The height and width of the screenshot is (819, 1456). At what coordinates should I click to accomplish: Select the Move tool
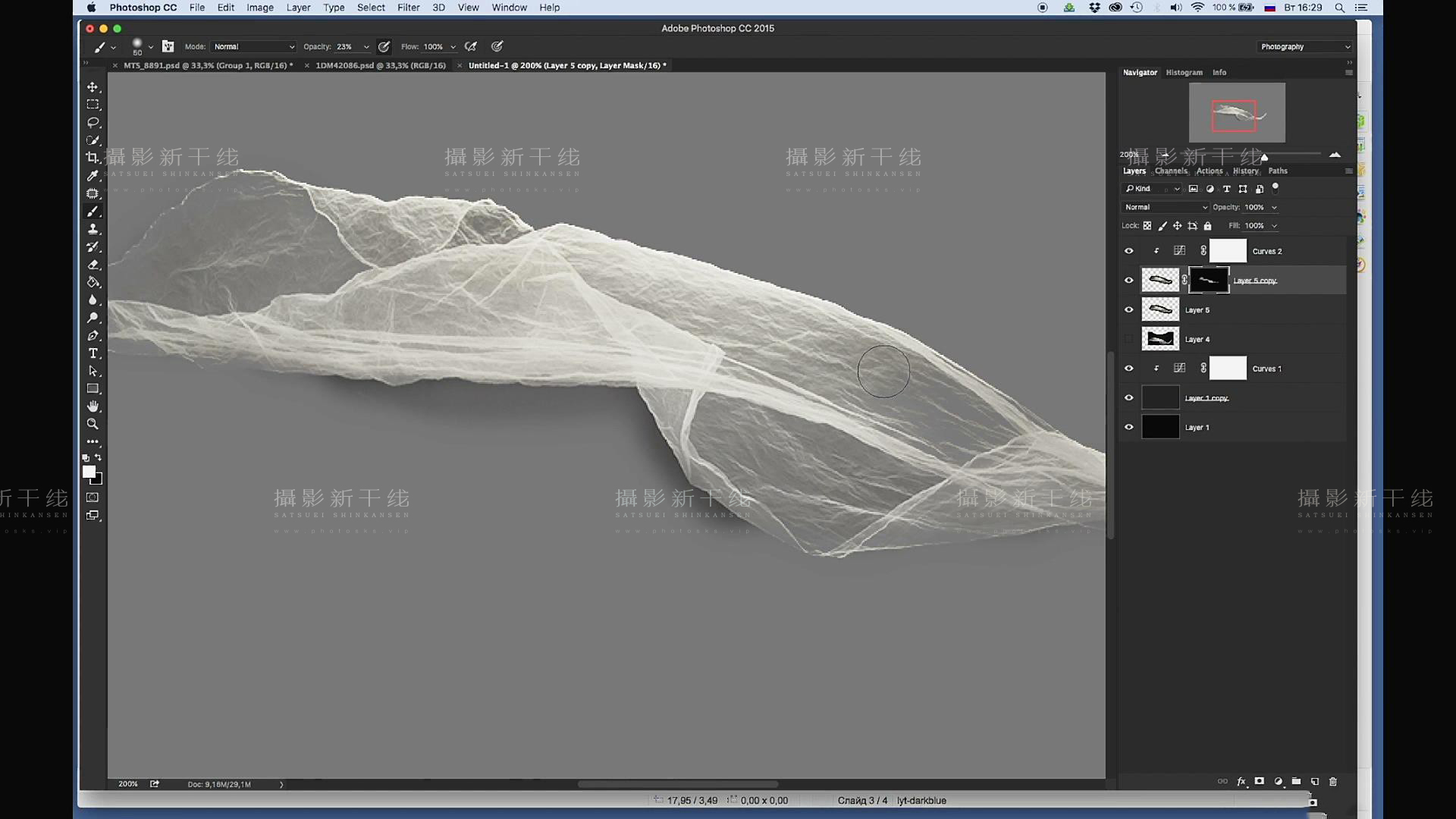pyautogui.click(x=93, y=87)
